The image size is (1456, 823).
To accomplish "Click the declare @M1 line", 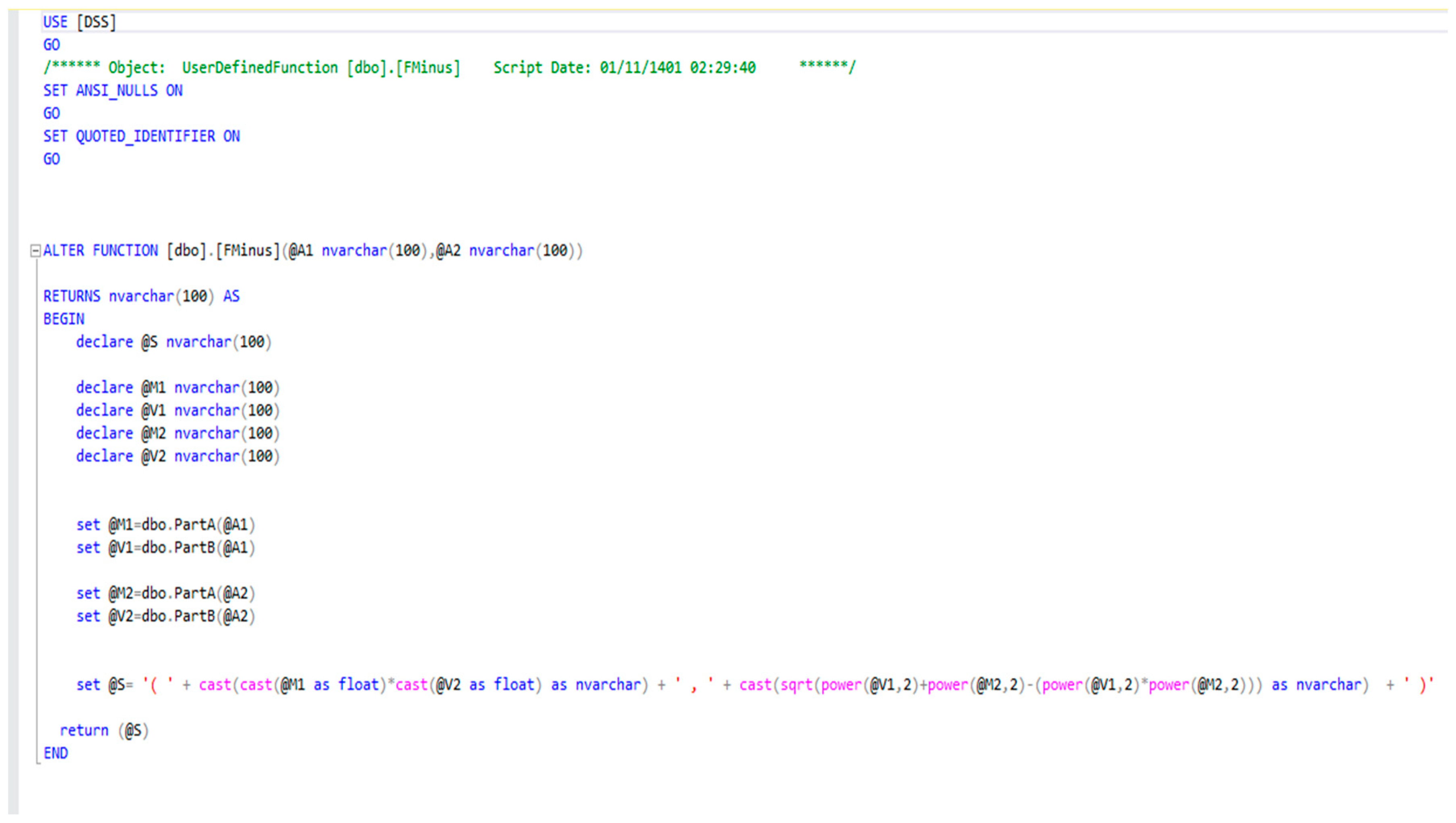I will click(178, 388).
